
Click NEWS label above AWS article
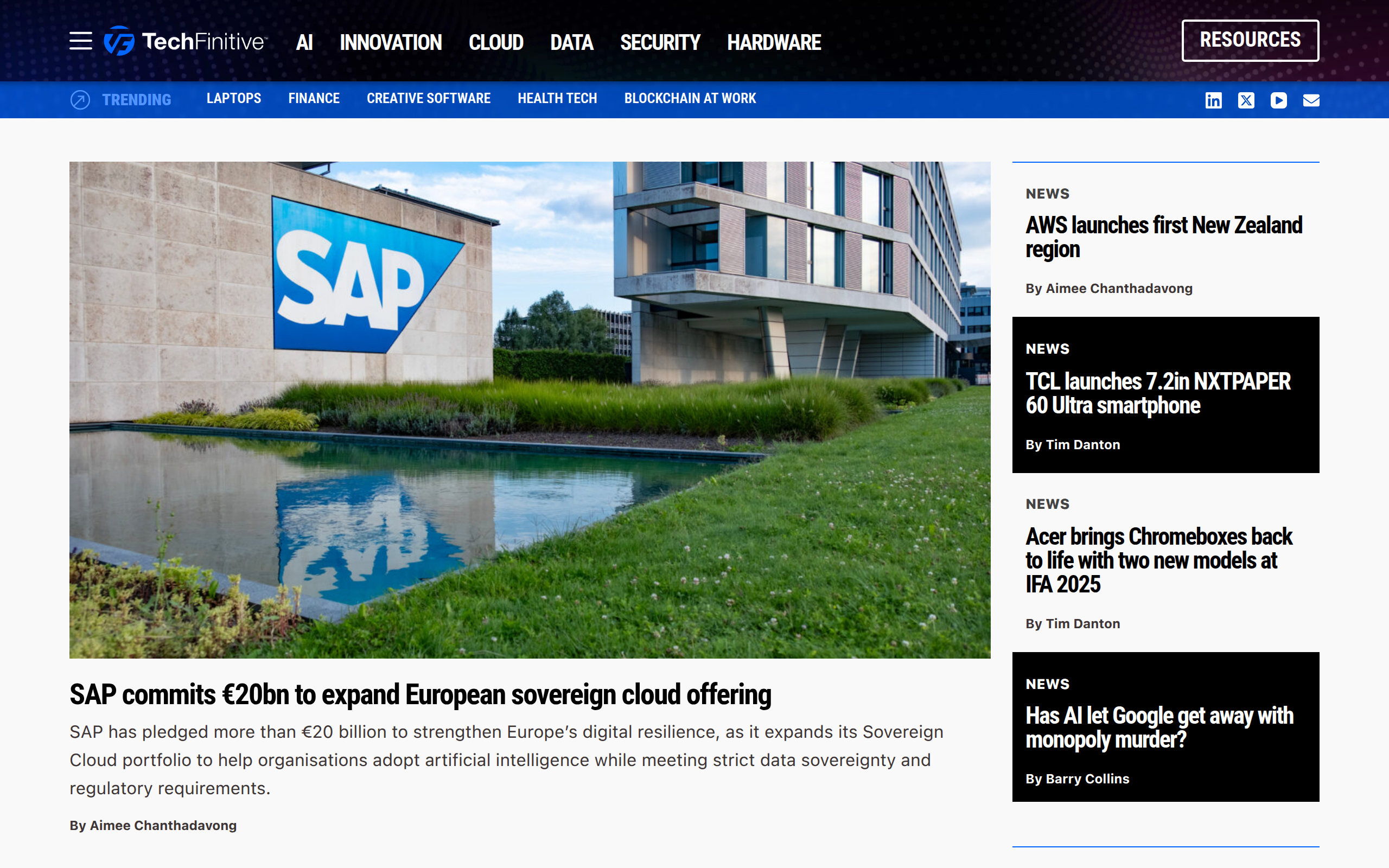pyautogui.click(x=1048, y=194)
